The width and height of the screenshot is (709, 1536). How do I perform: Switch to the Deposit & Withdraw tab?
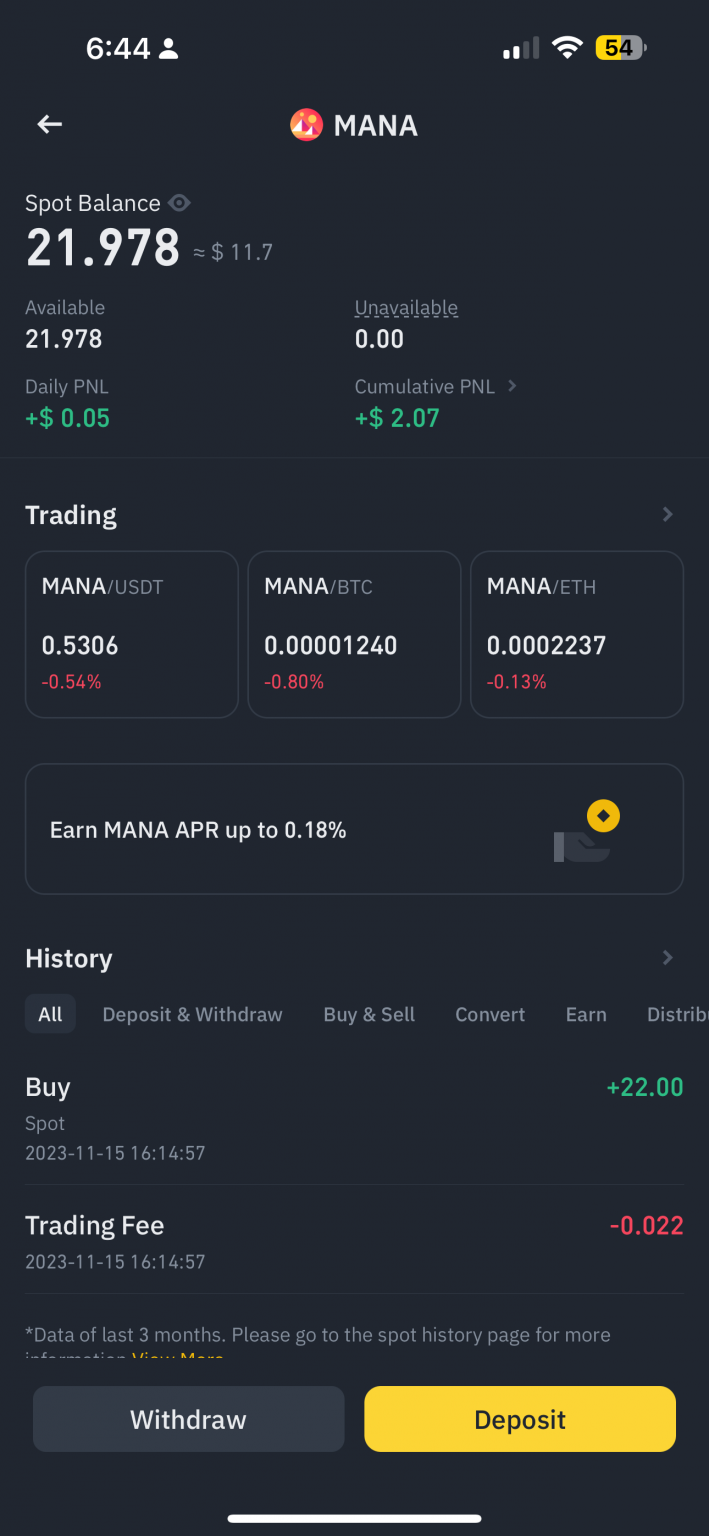pyautogui.click(x=192, y=1014)
